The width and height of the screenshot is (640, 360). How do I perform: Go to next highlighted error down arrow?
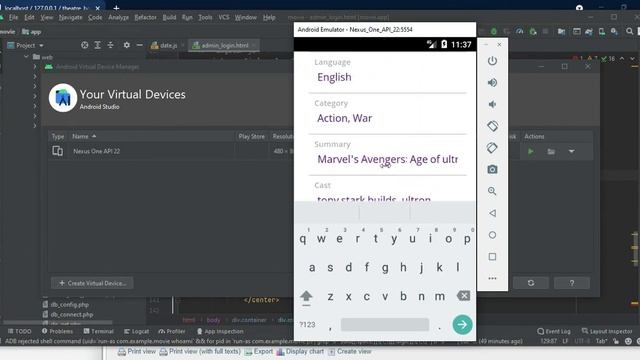[632, 59]
